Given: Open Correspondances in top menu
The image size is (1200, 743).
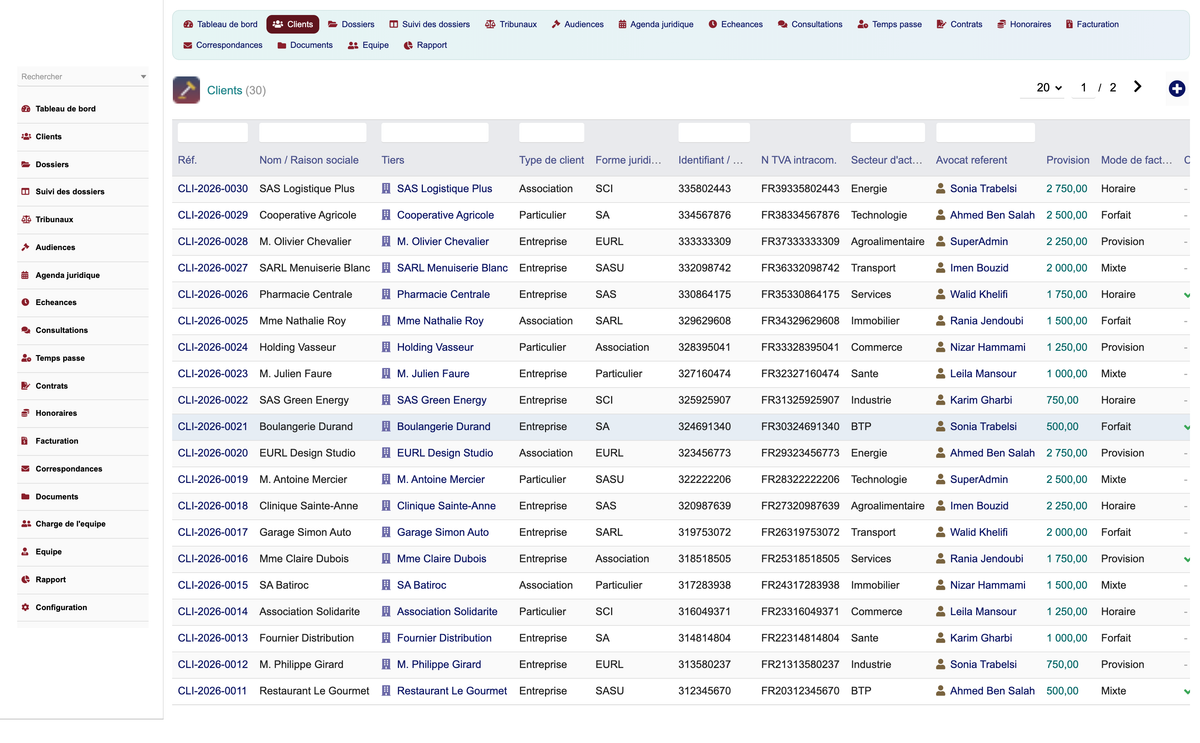Looking at the screenshot, I should click(223, 45).
